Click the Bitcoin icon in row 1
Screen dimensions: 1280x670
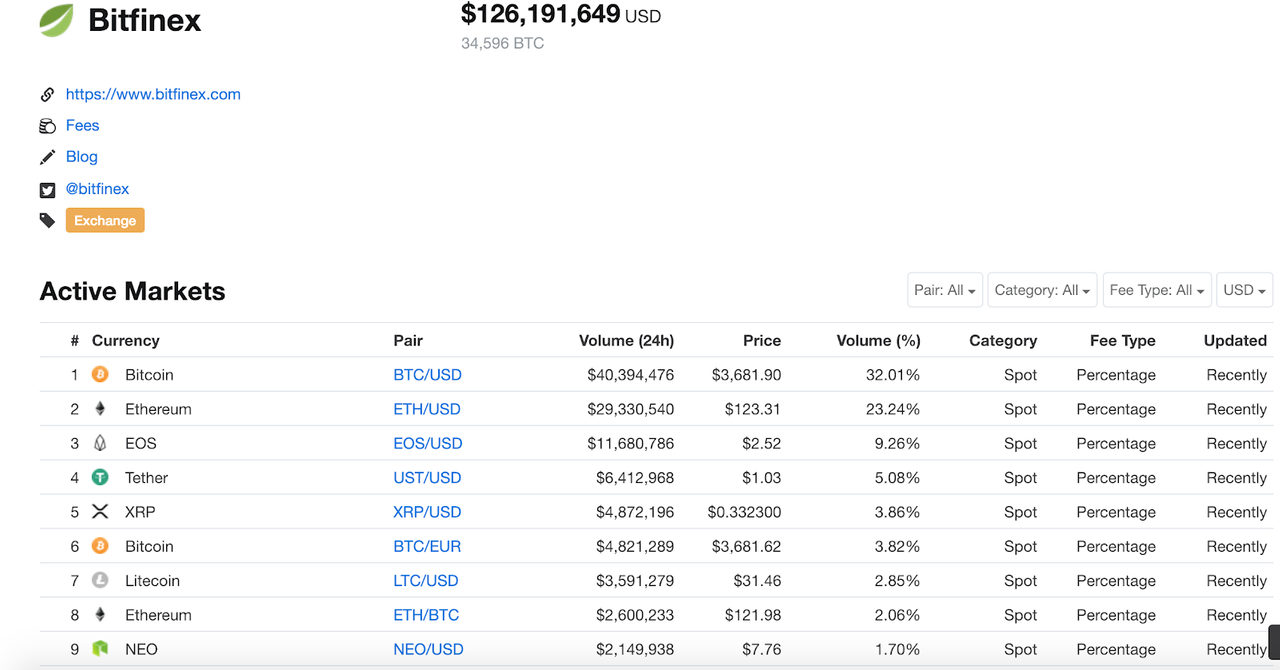tap(100, 375)
